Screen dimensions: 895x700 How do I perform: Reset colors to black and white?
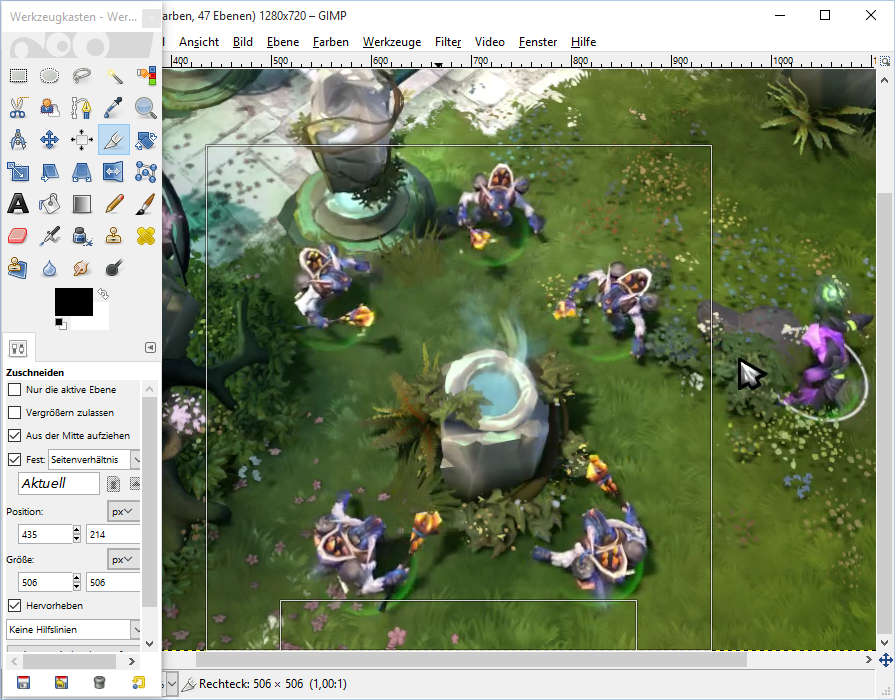(61, 324)
